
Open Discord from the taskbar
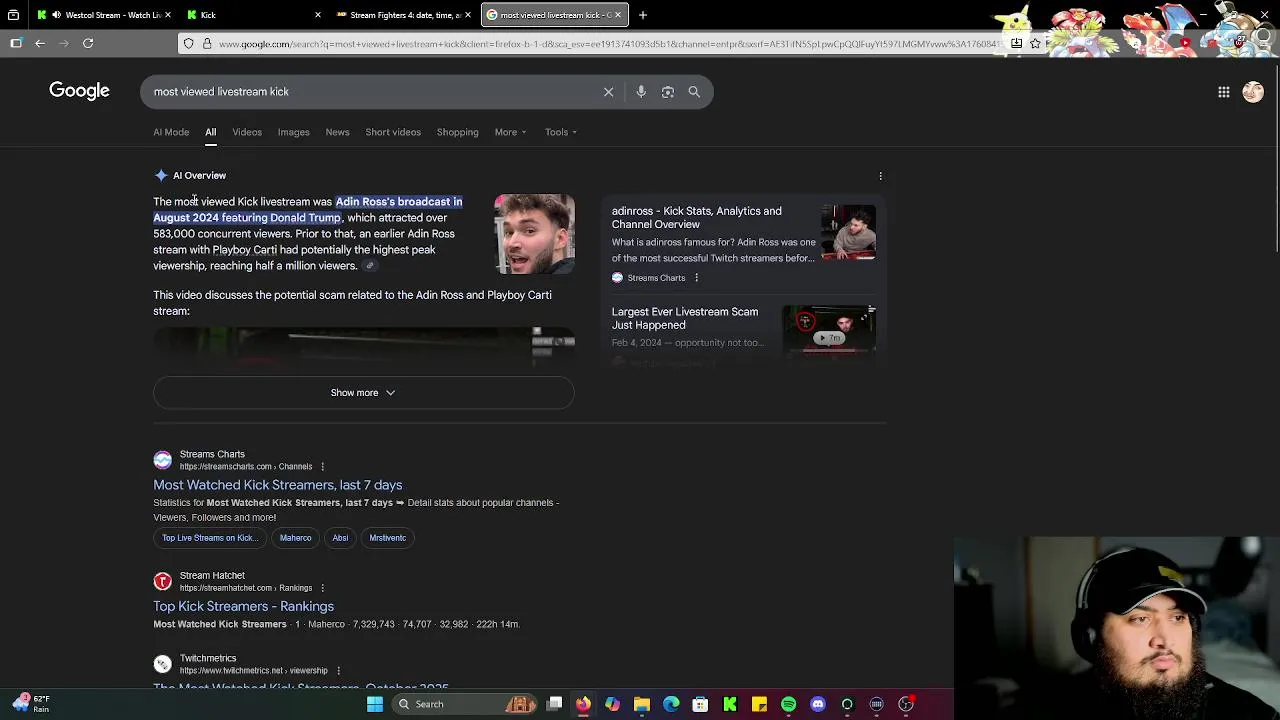click(x=818, y=704)
